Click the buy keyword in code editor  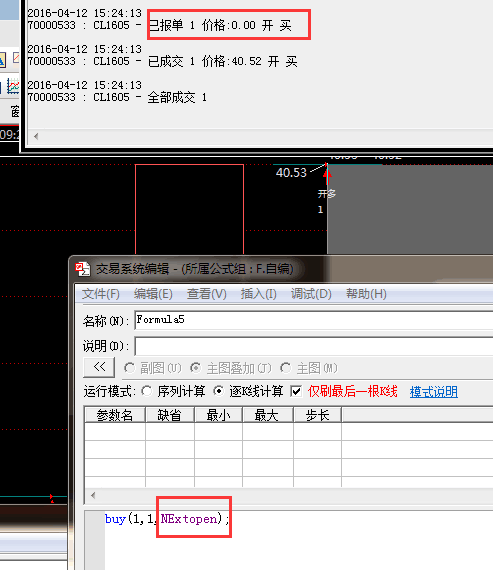115,519
